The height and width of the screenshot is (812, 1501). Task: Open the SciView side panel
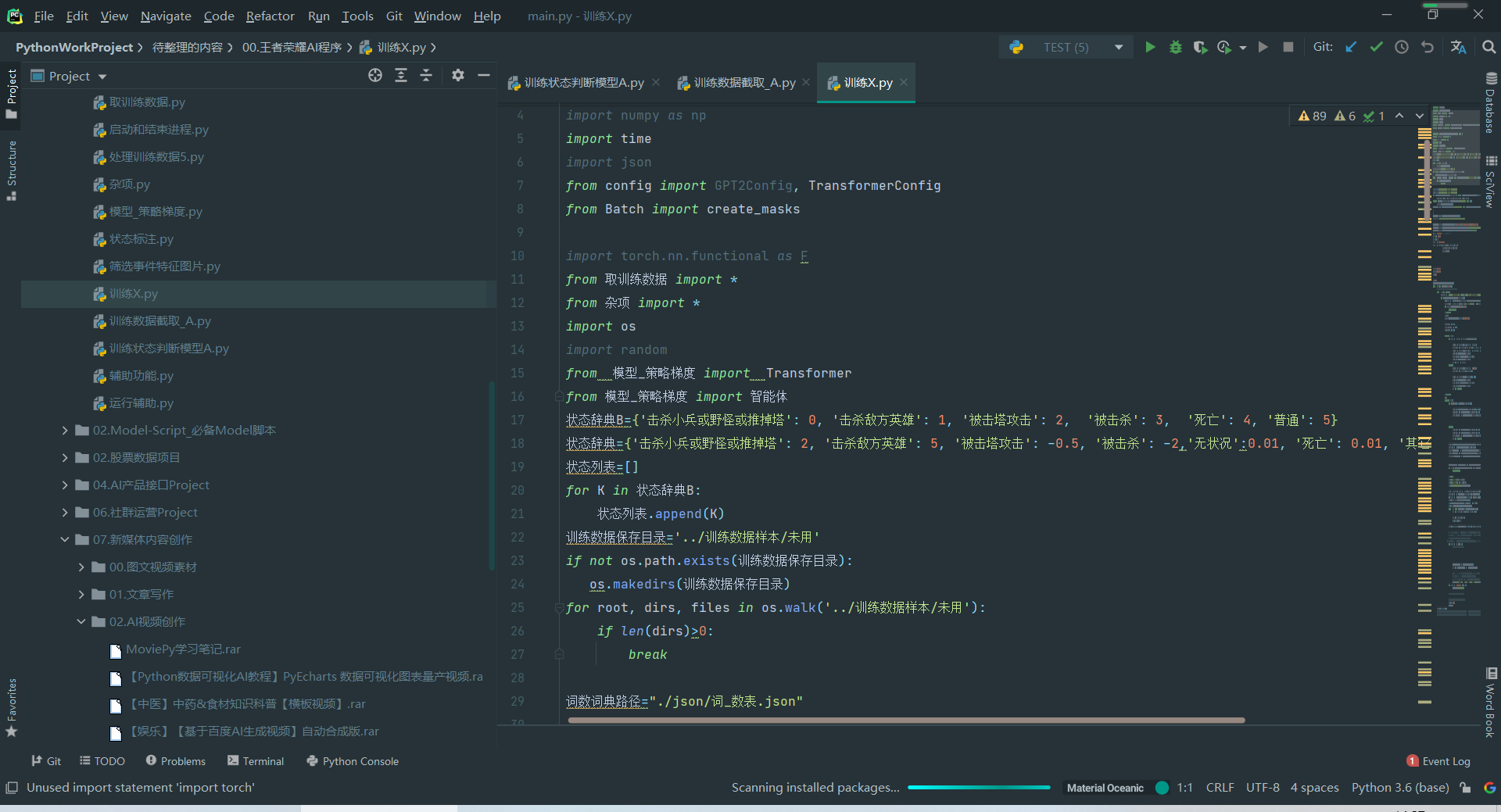pyautogui.click(x=1491, y=181)
